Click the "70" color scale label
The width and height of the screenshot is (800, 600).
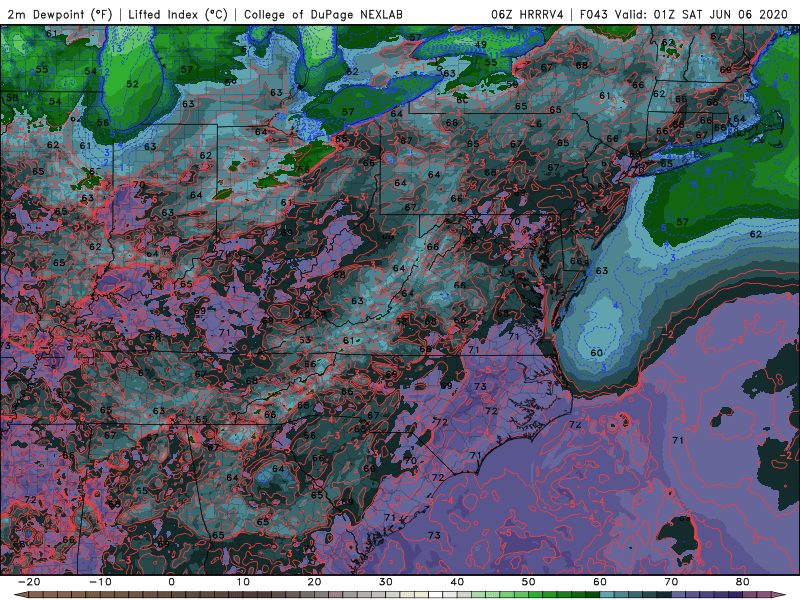671,582
